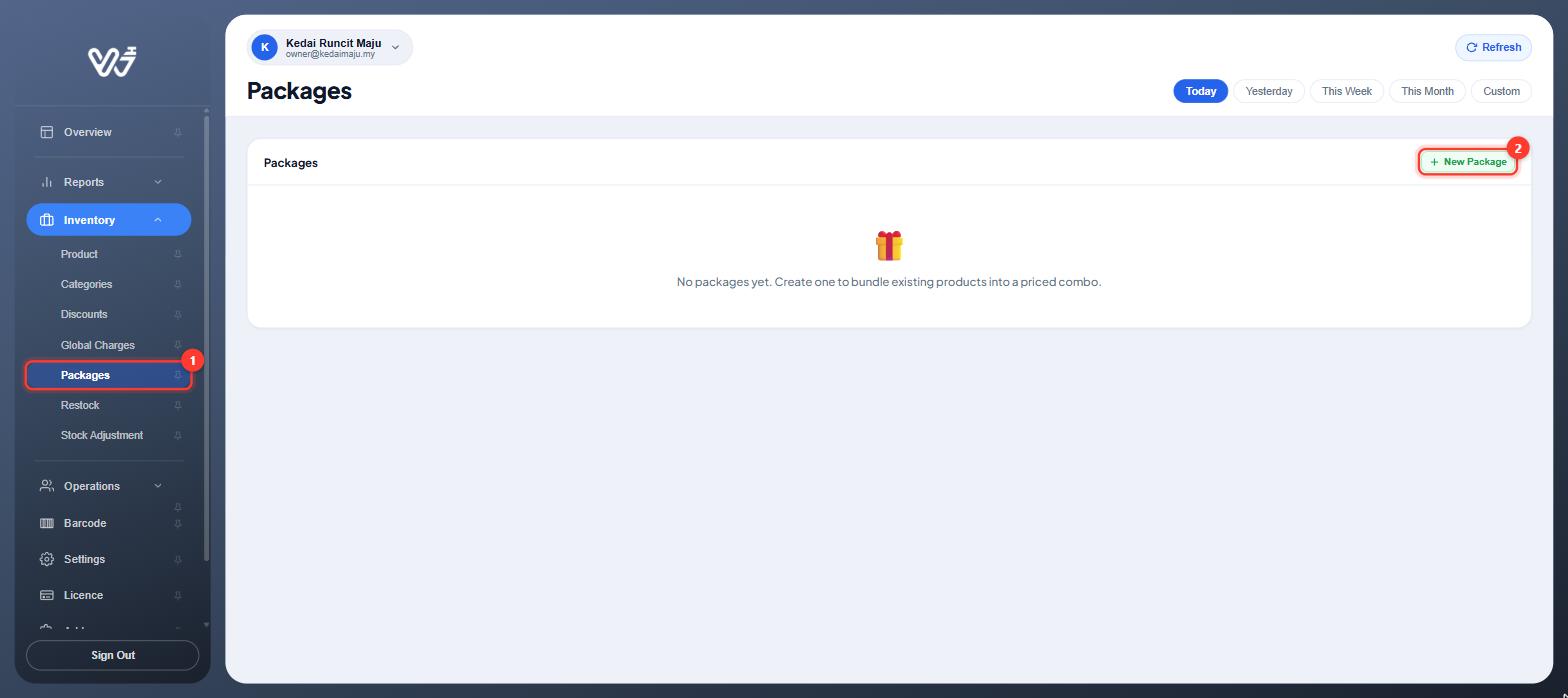
Task: Pin the Product menu item
Action: click(x=178, y=254)
